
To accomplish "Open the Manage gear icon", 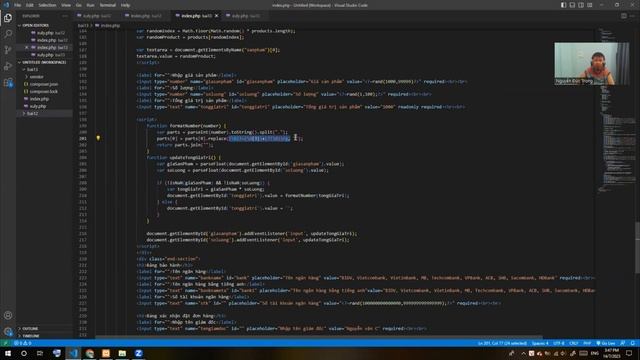I will click(x=8, y=331).
